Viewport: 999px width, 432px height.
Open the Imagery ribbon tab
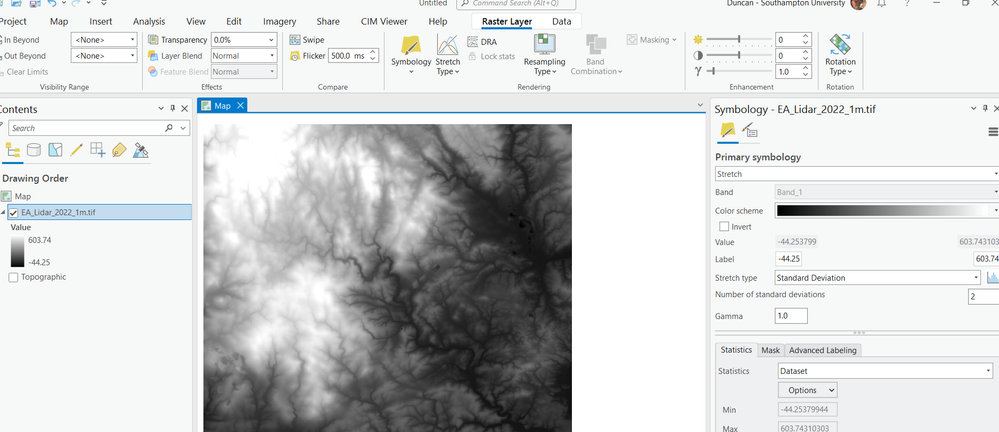pyautogui.click(x=279, y=22)
